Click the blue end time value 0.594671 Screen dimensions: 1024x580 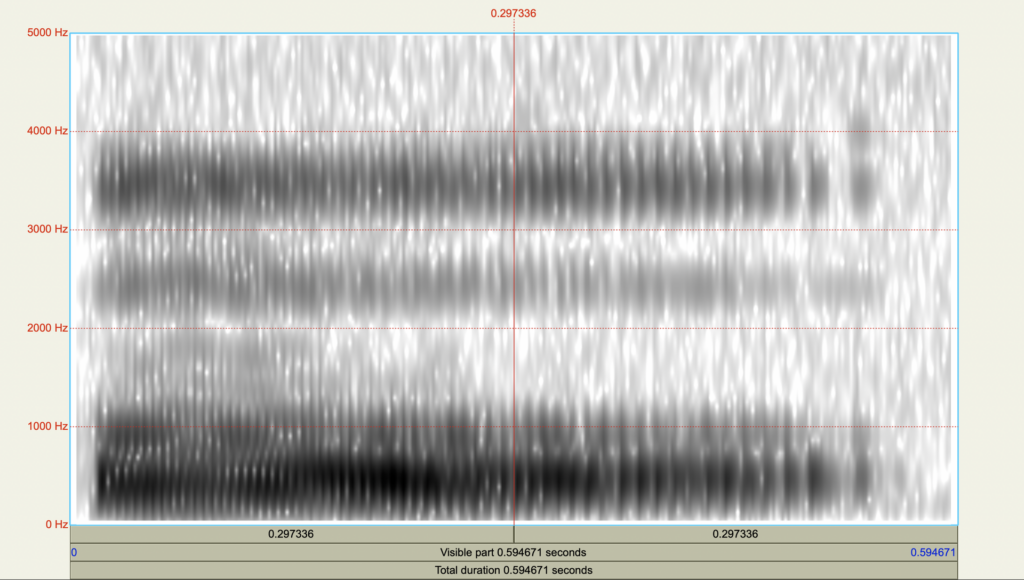(x=933, y=553)
